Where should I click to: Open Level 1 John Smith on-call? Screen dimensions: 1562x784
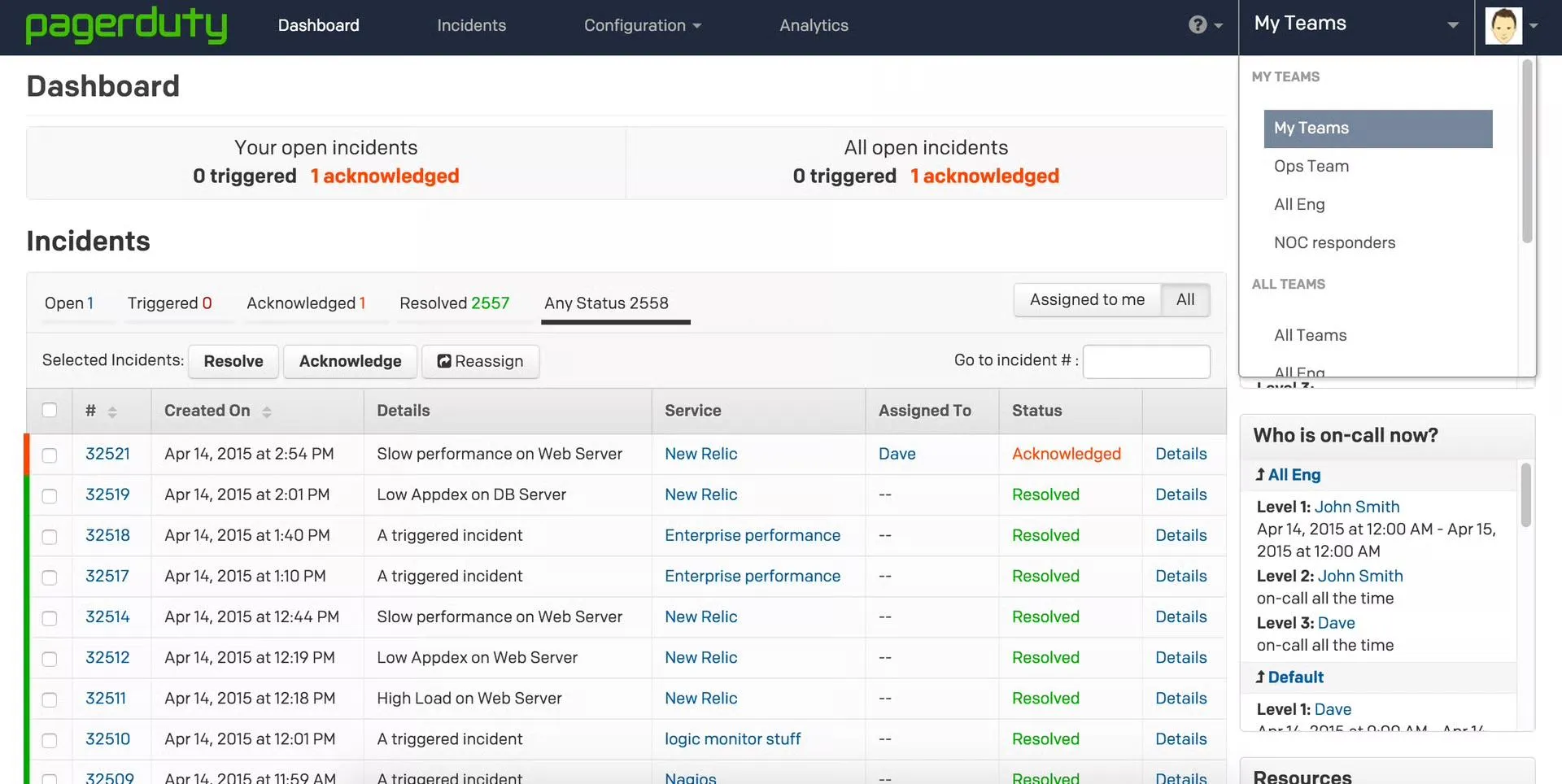pos(1357,507)
